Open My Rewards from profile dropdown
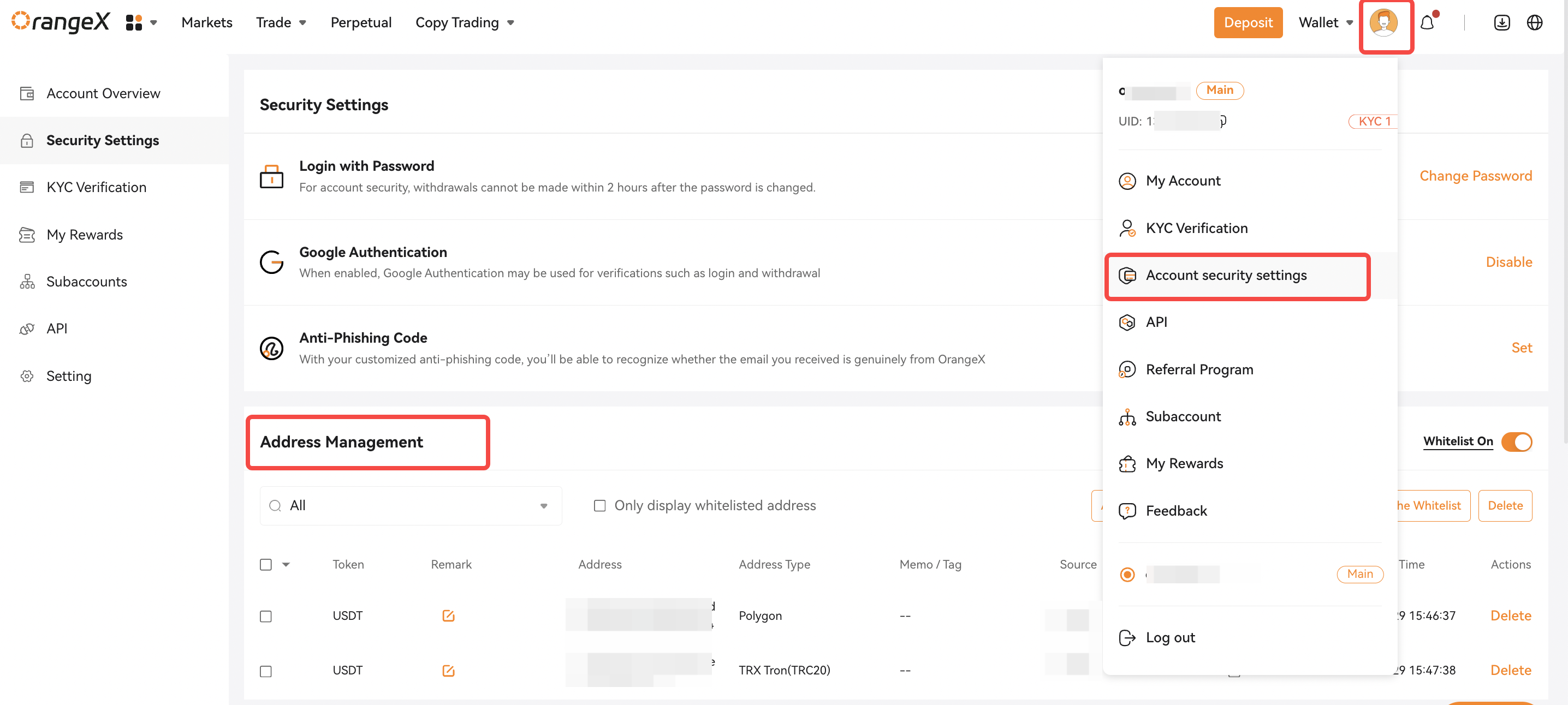 (x=1184, y=463)
